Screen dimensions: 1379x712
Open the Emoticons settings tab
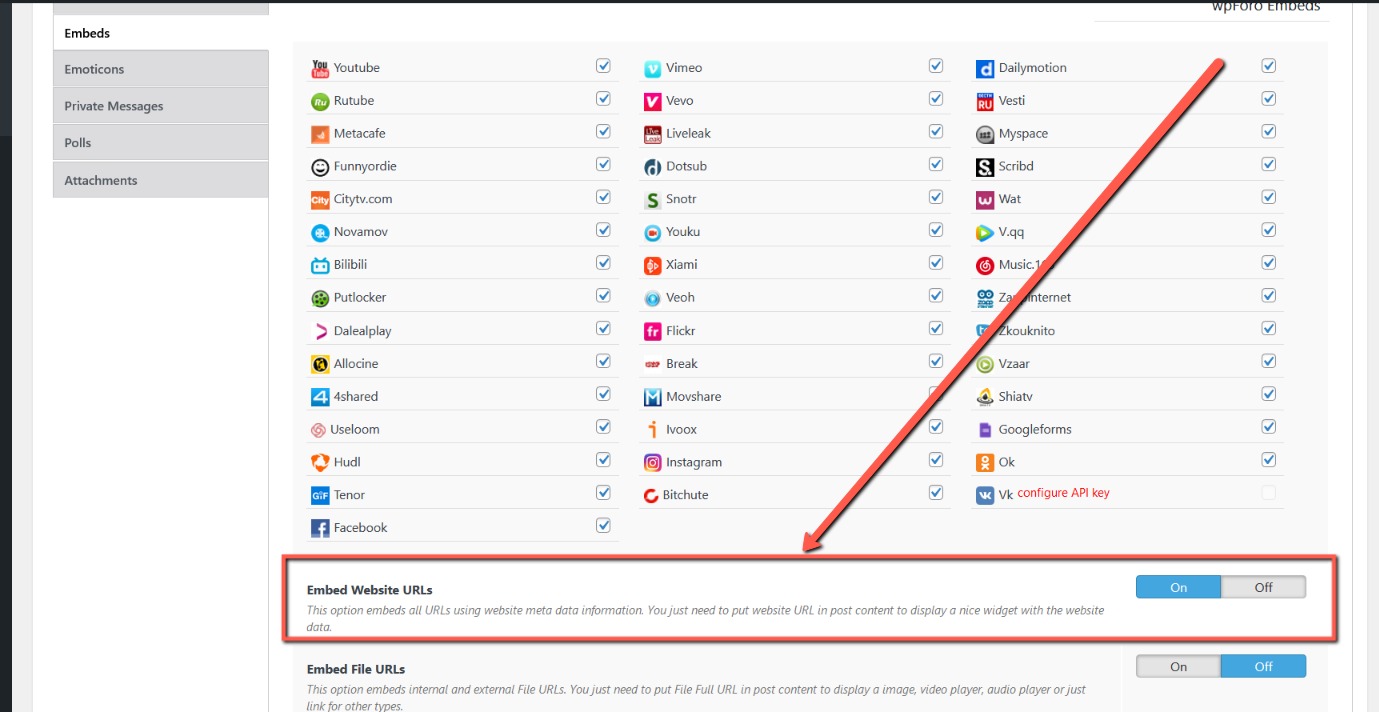coord(160,69)
